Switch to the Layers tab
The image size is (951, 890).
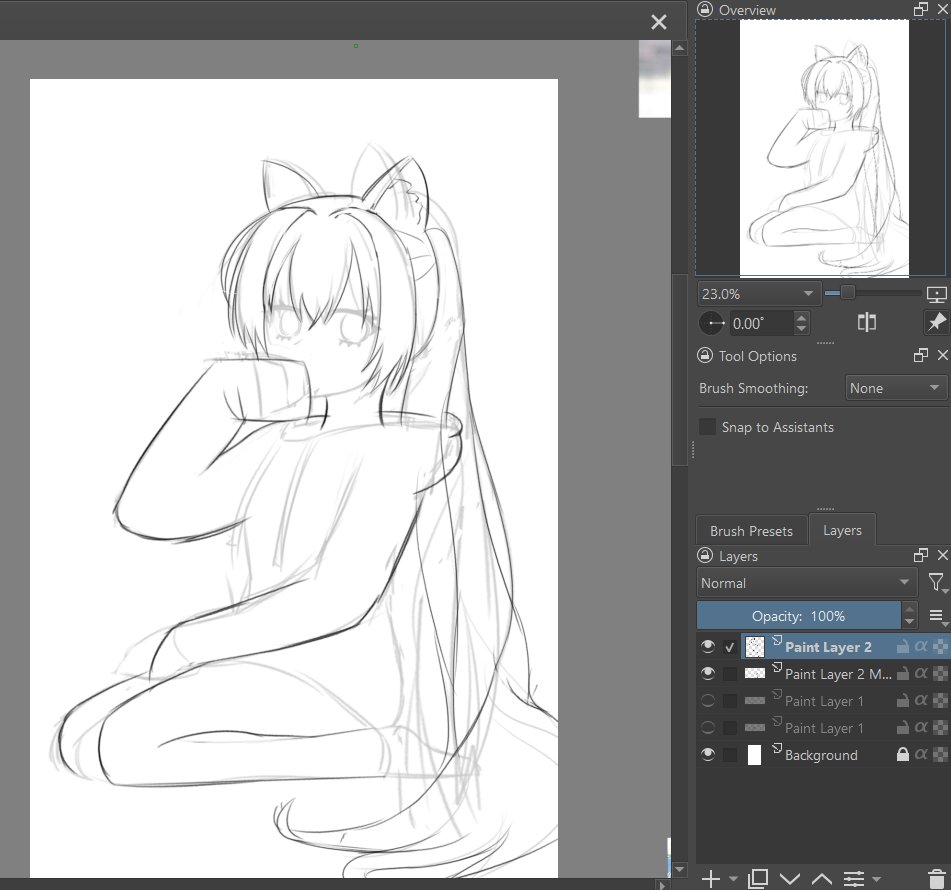[842, 530]
